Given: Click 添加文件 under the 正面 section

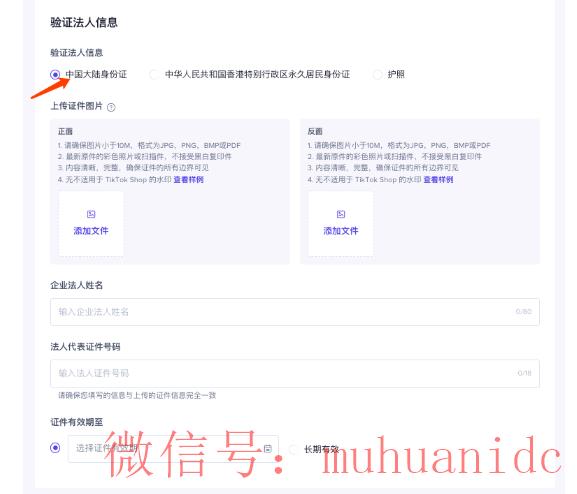Looking at the screenshot, I should pyautogui.click(x=91, y=224).
